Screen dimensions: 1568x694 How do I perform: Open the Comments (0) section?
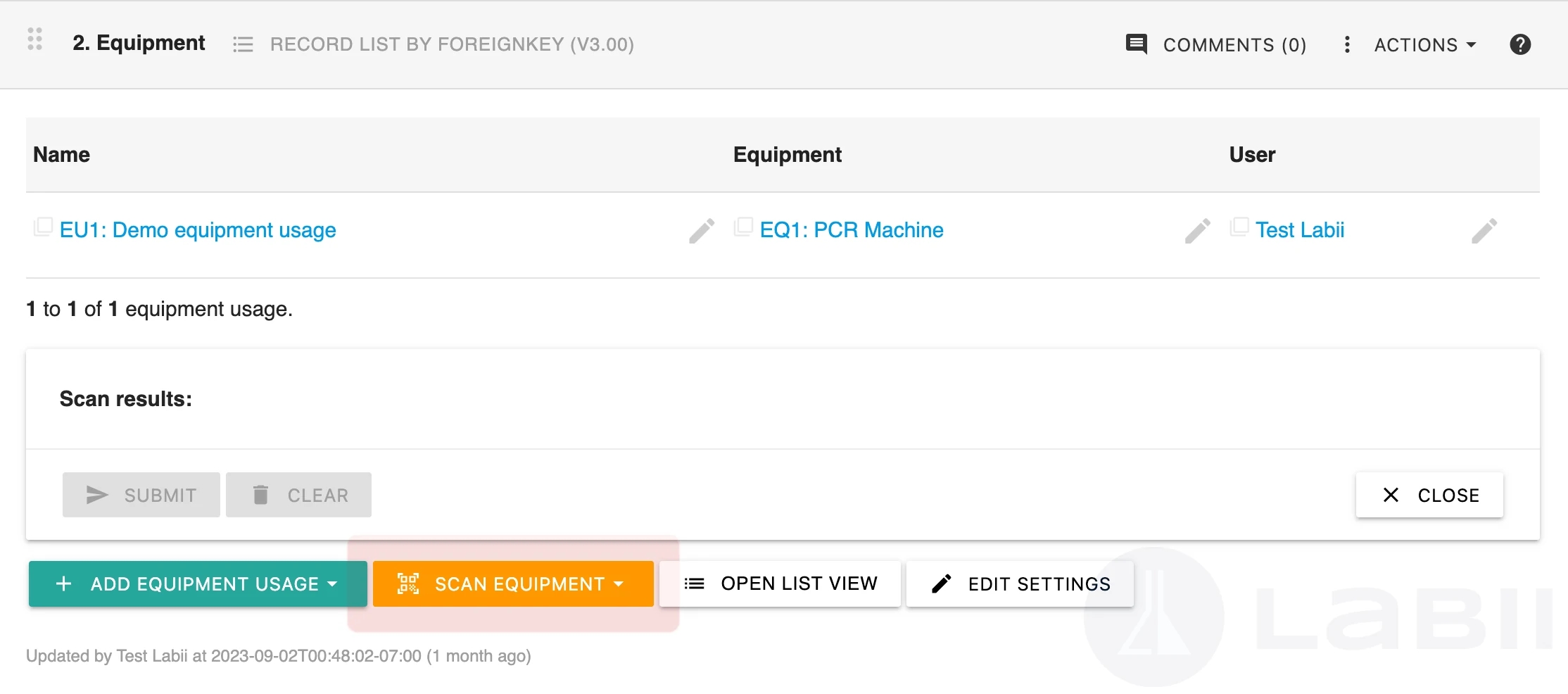pos(1234,44)
